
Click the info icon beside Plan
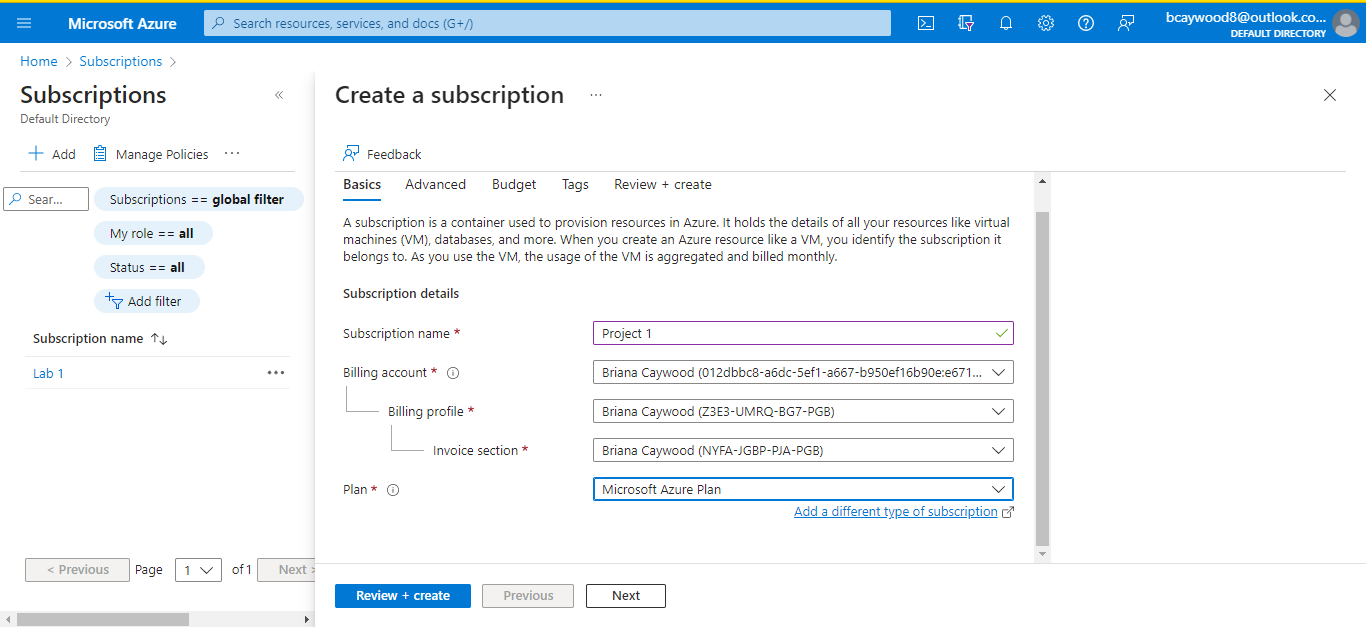click(x=393, y=489)
